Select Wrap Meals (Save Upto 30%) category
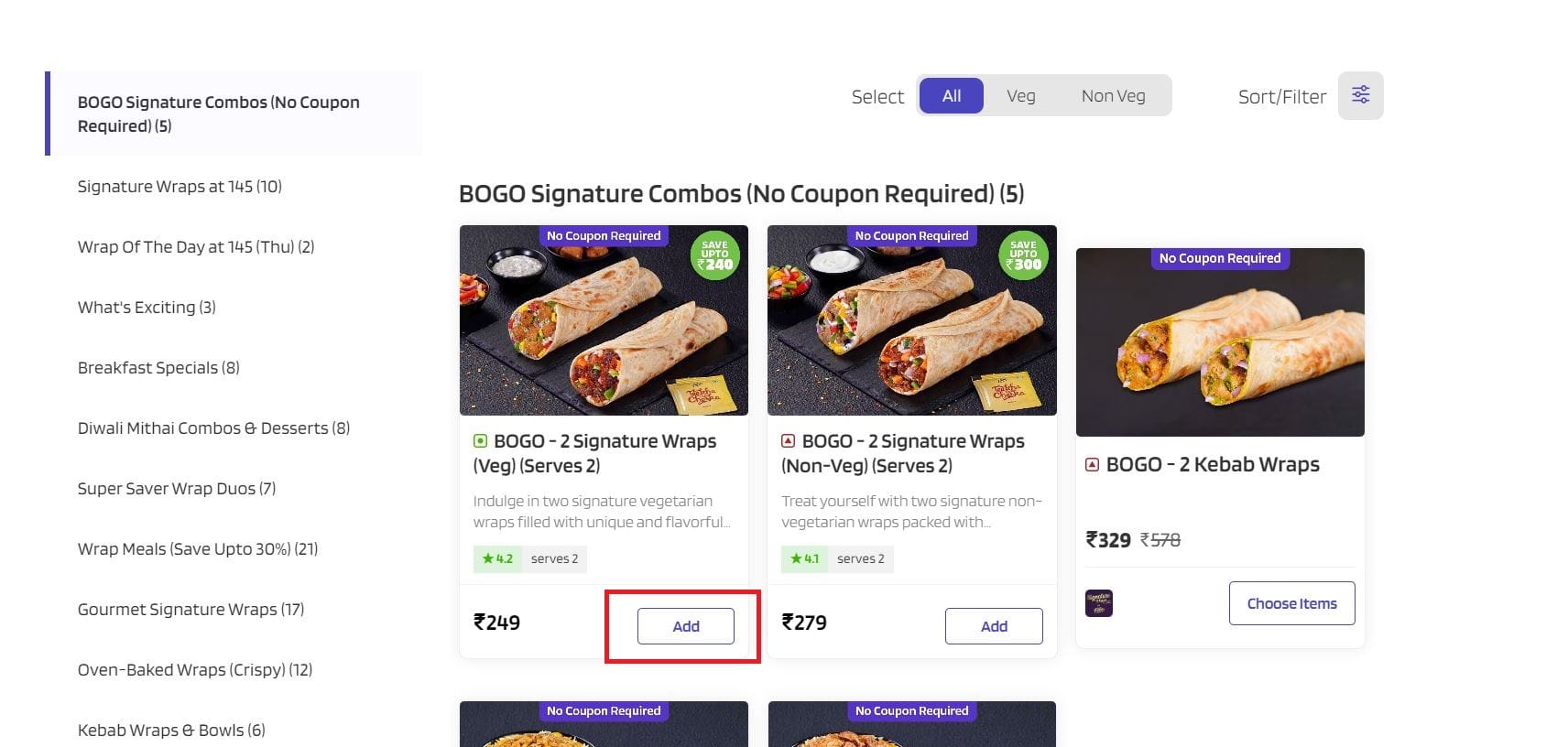This screenshot has height=747, width=1568. click(198, 549)
